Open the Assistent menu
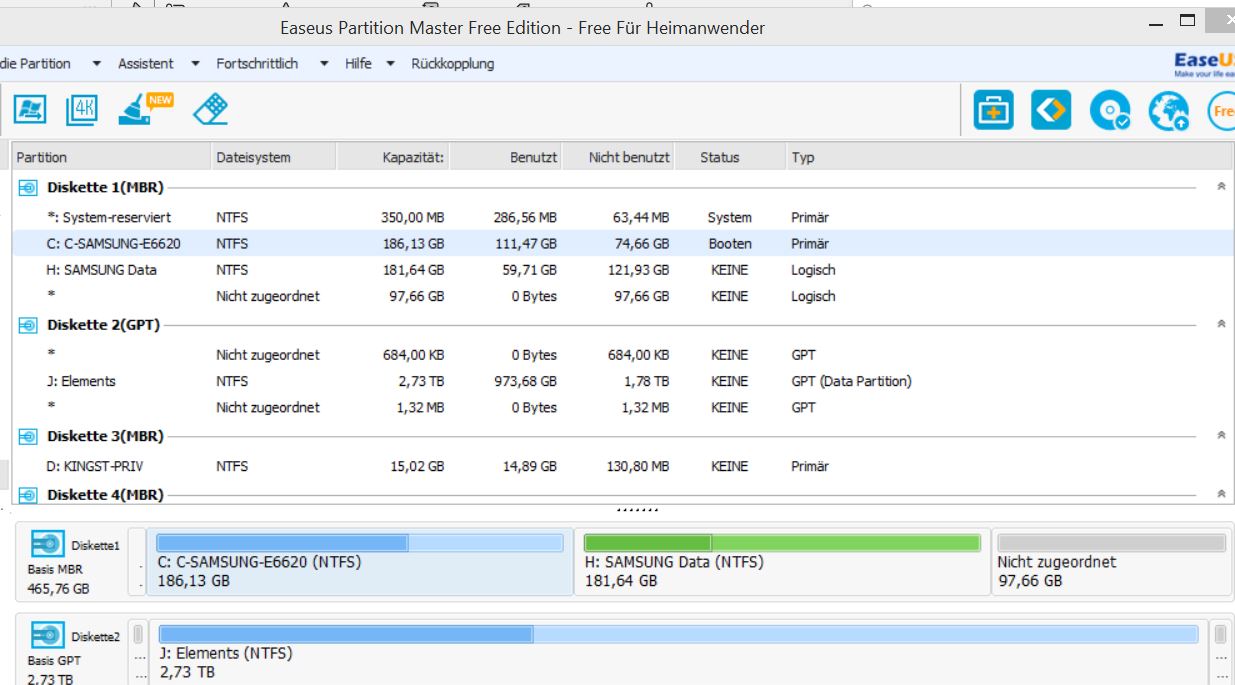This screenshot has height=685, width=1235. 158,63
